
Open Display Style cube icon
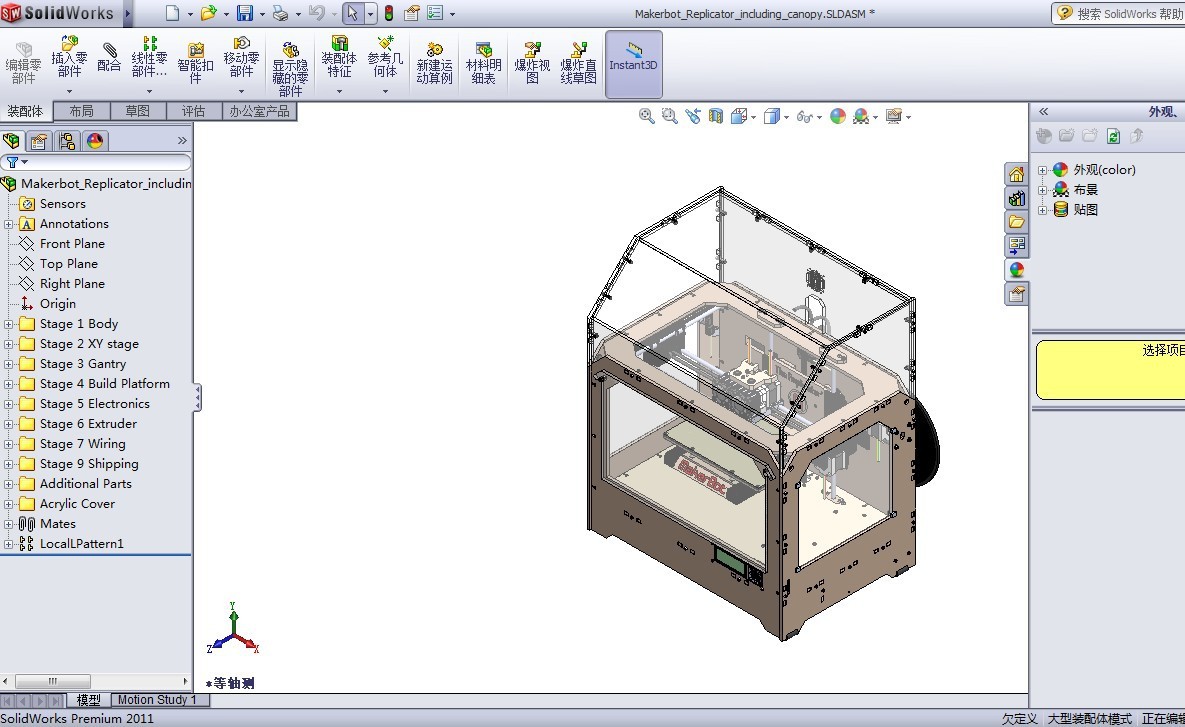tap(772, 116)
